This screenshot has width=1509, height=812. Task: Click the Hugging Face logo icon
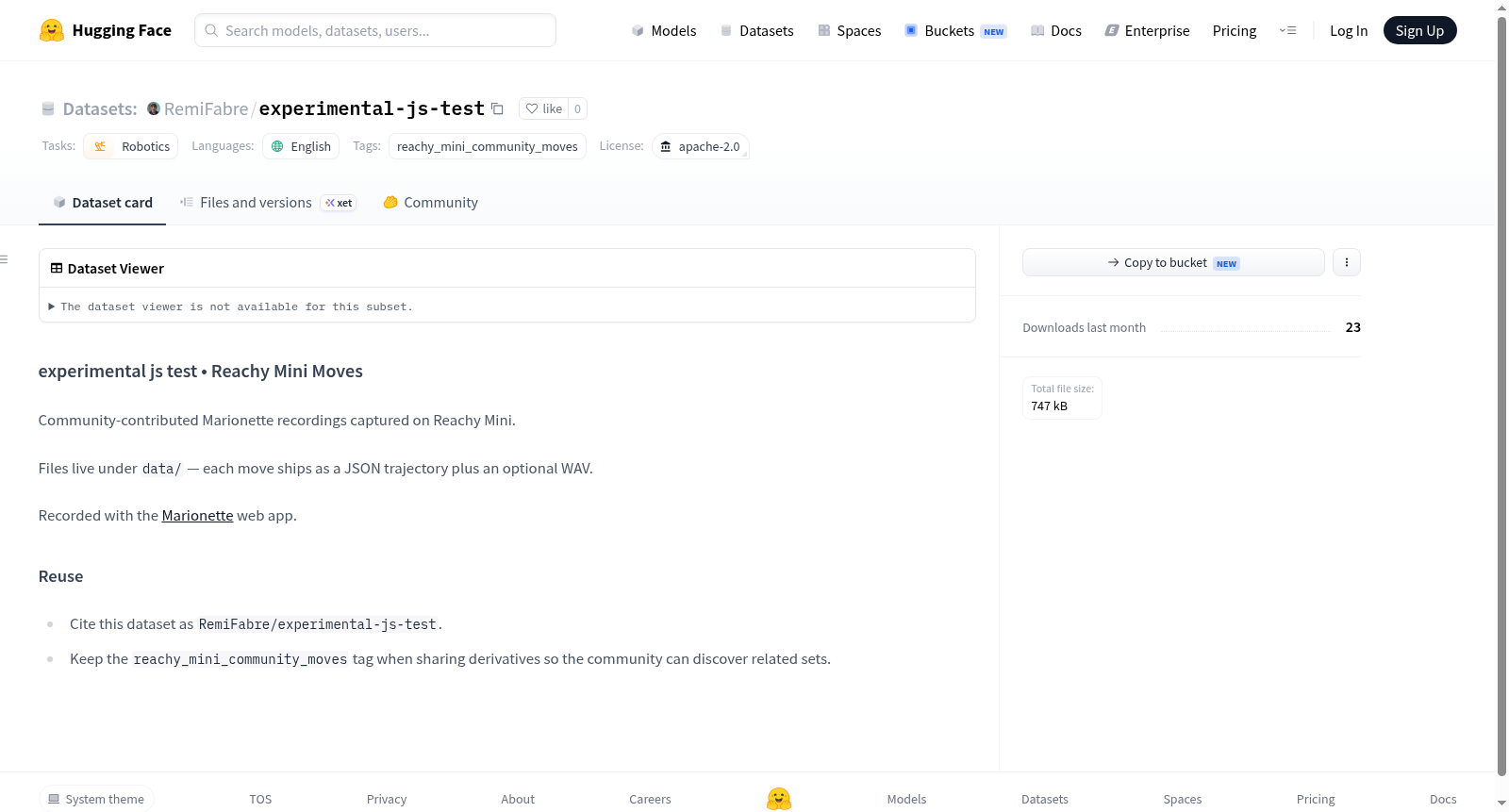click(x=52, y=30)
